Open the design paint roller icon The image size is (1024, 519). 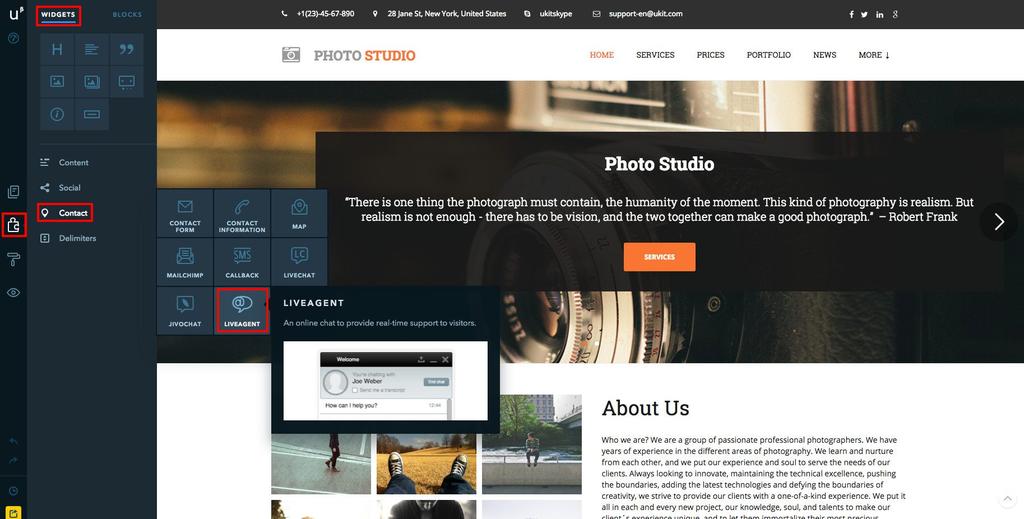pyautogui.click(x=13, y=259)
